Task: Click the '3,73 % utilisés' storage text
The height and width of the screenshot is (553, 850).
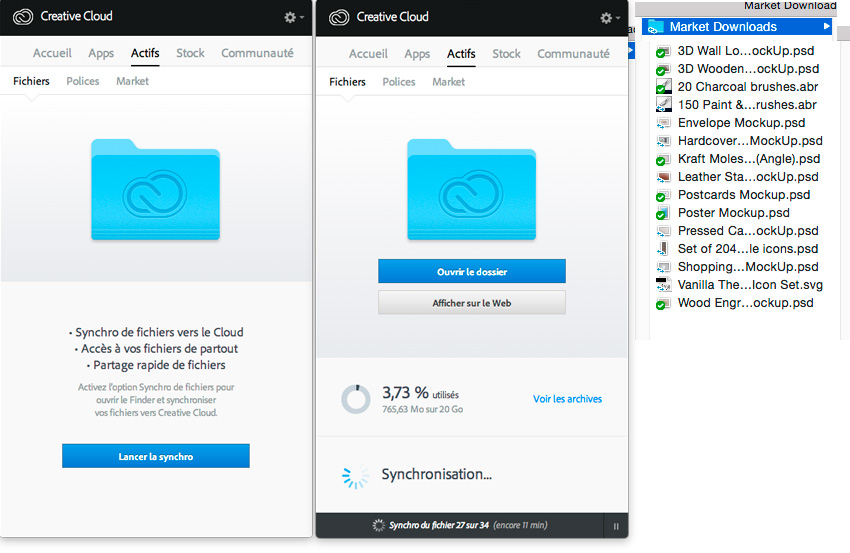Action: (420, 393)
